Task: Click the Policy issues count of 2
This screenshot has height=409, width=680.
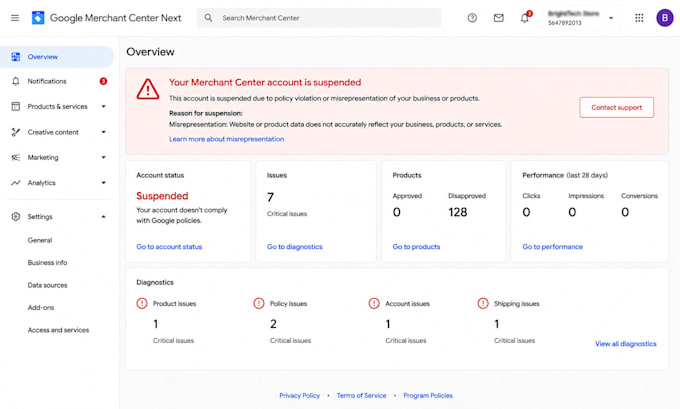Action: click(x=273, y=324)
